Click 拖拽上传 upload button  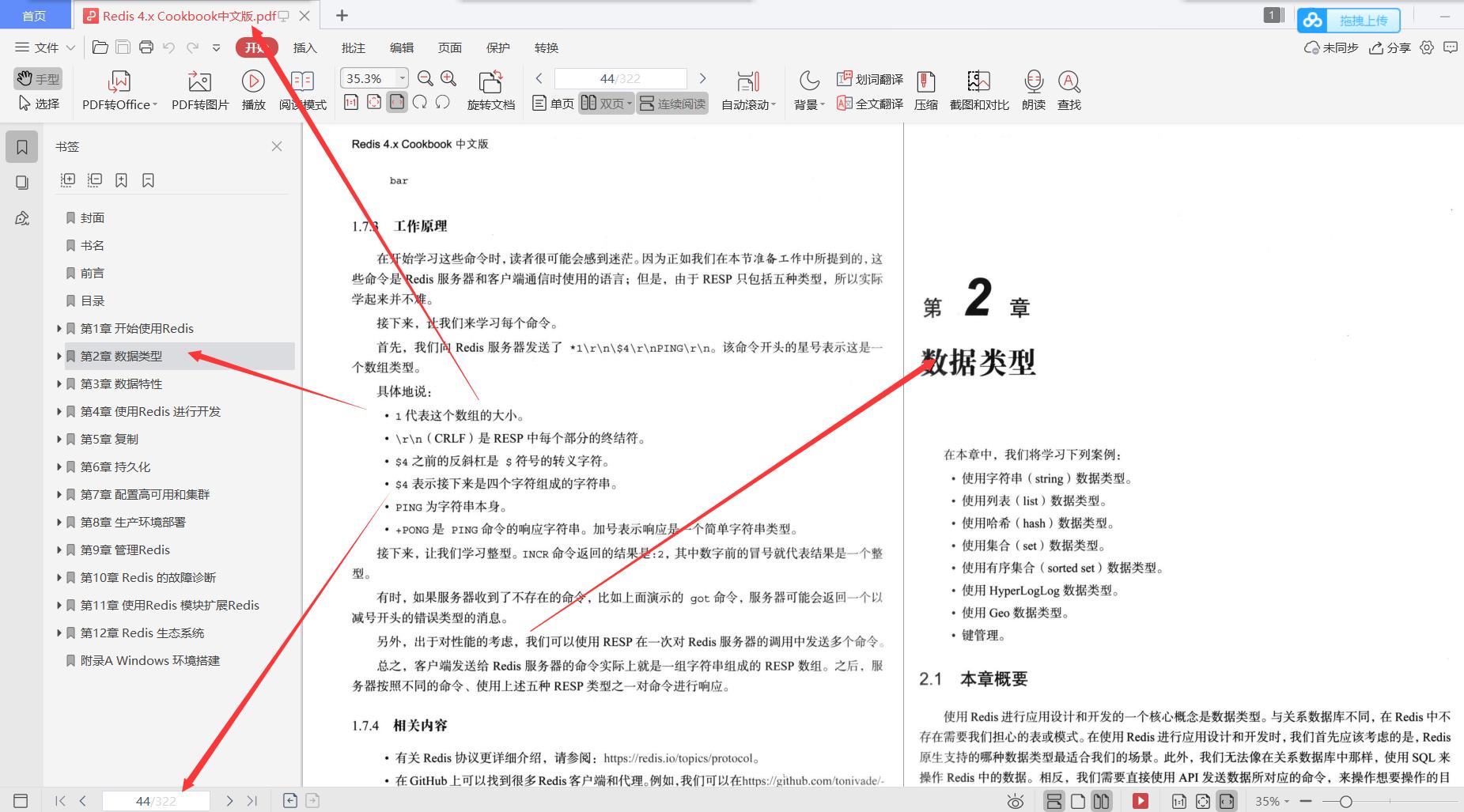pos(1349,21)
